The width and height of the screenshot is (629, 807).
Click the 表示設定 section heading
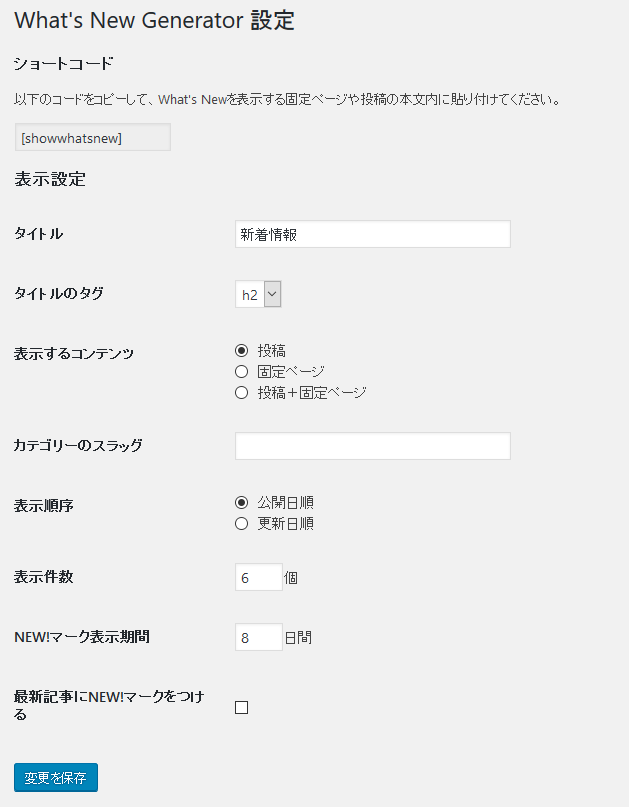50,180
